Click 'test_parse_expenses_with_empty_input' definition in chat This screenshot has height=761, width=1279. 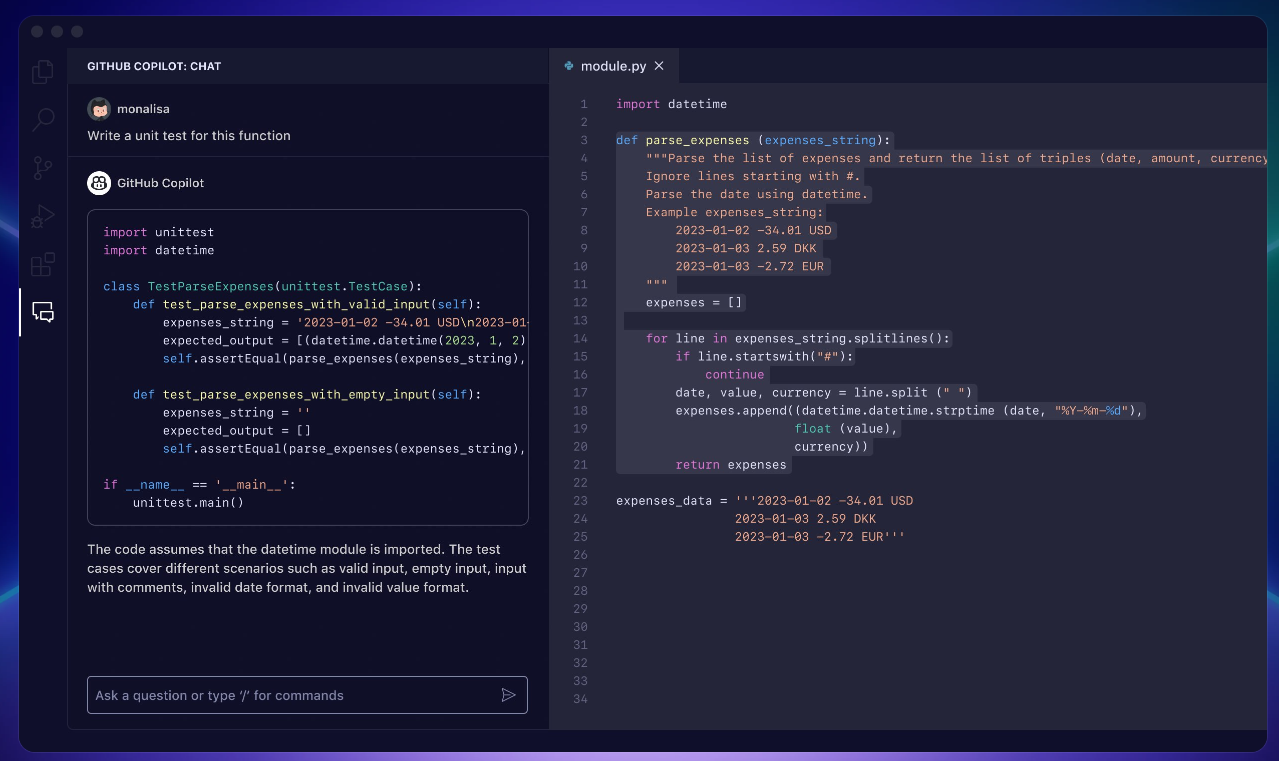307,394
